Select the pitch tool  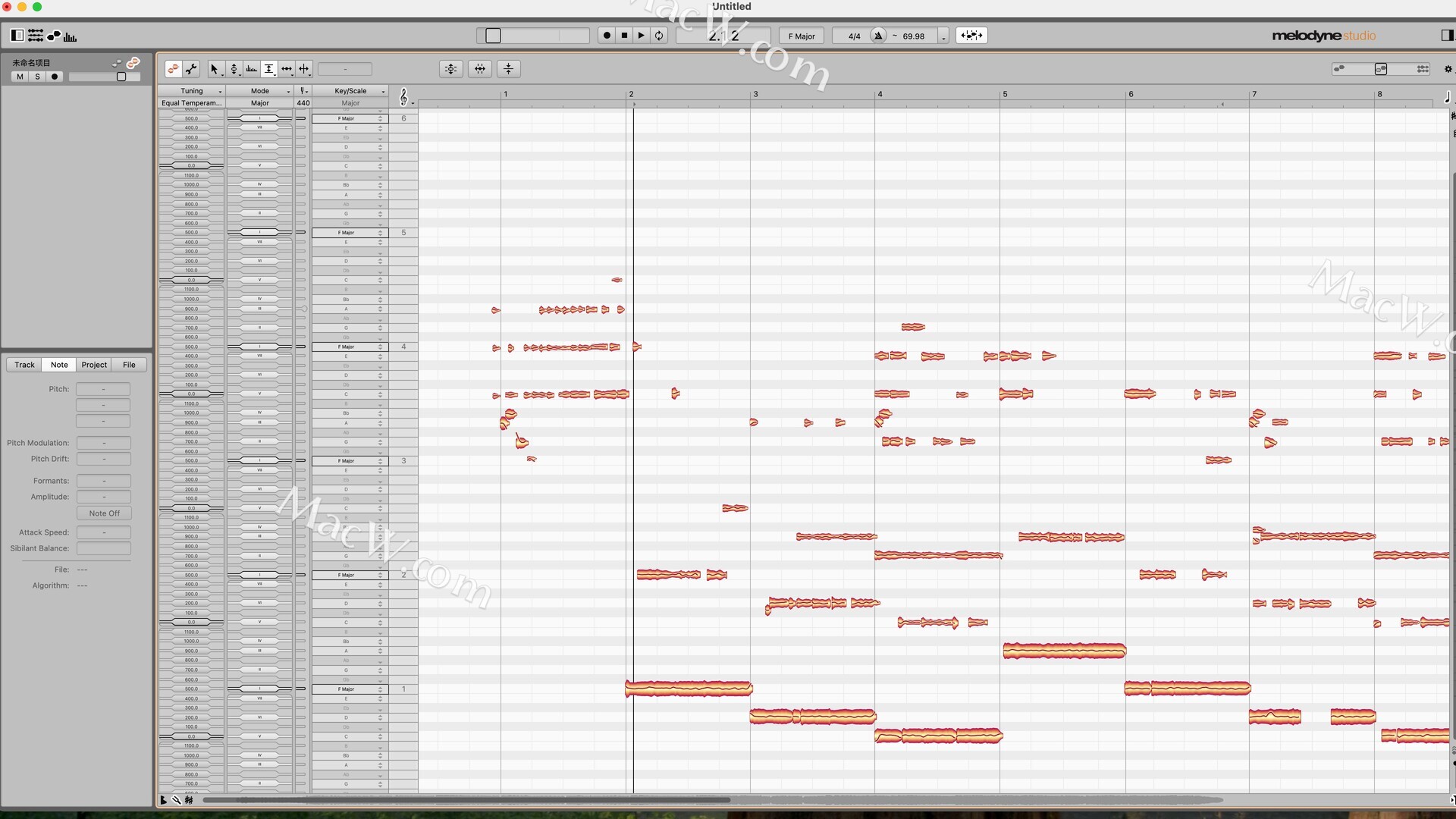[234, 69]
